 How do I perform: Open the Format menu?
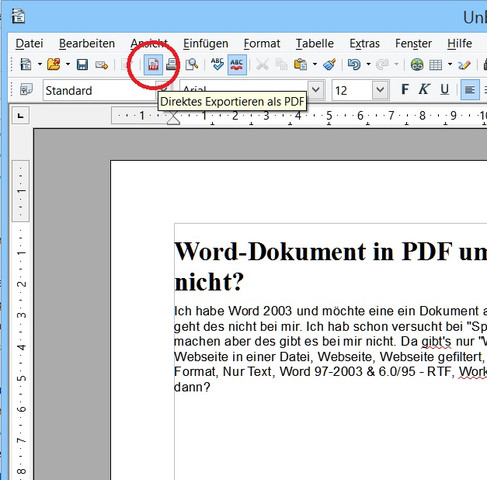[262, 44]
